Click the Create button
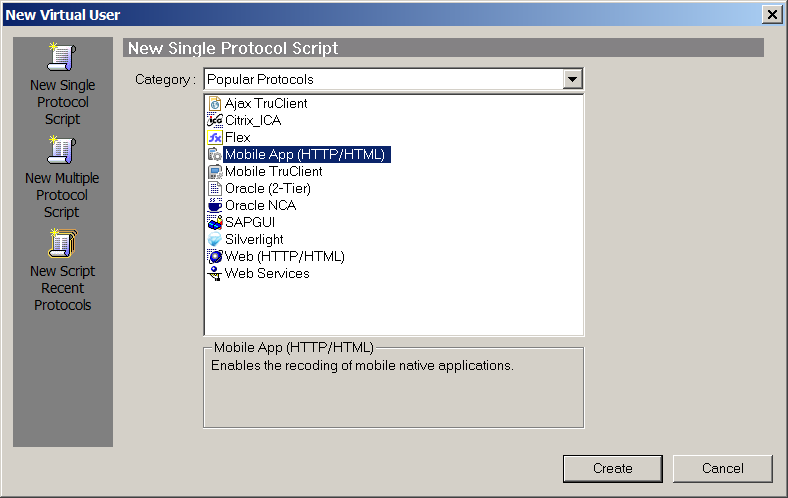The width and height of the screenshot is (788, 498). pos(613,469)
